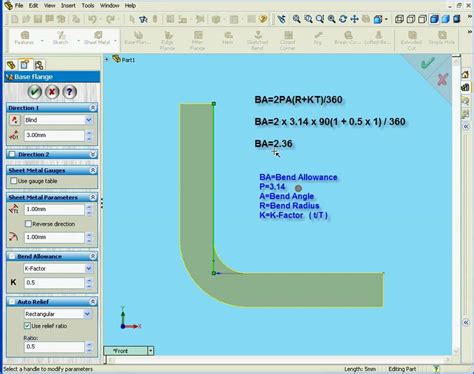Click Zoom to Fit magnifier icon
This screenshot has width=474, height=374.
tap(296, 19)
